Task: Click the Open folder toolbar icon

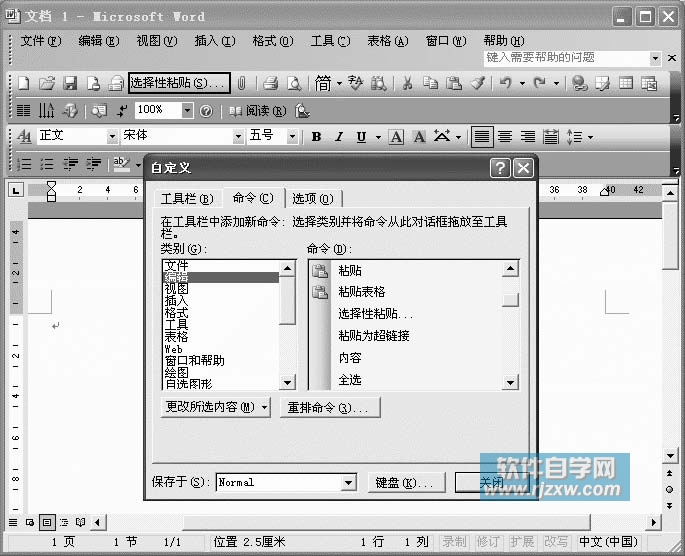Action: point(47,83)
